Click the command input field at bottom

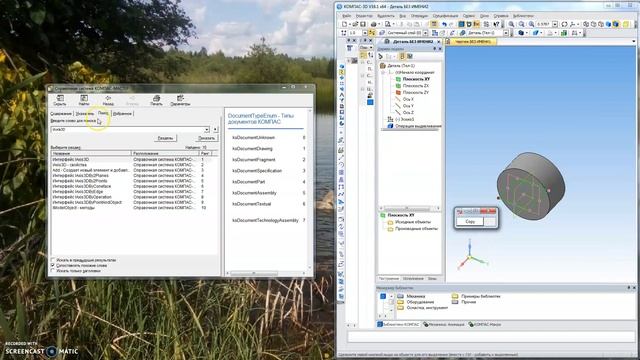491,337
